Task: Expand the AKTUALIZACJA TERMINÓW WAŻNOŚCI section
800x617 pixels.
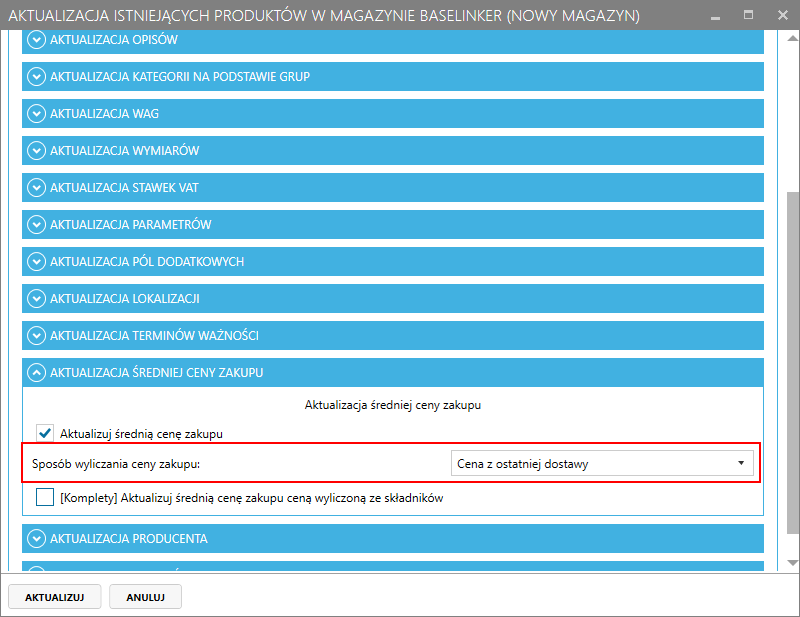Action: pyautogui.click(x=393, y=335)
